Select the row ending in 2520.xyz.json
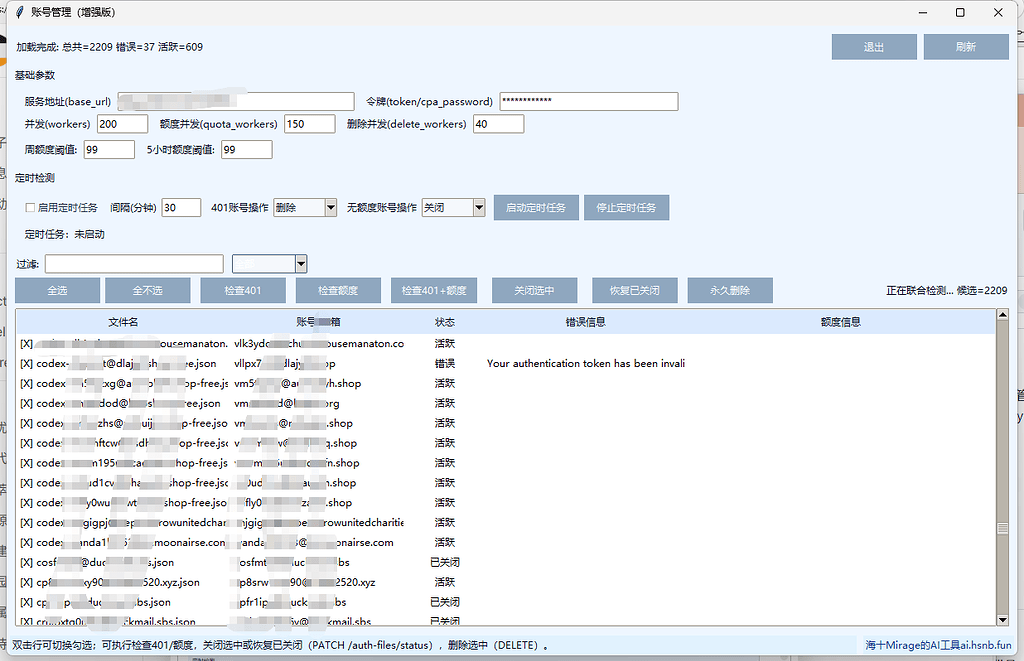1024x661 pixels. (x=505, y=583)
